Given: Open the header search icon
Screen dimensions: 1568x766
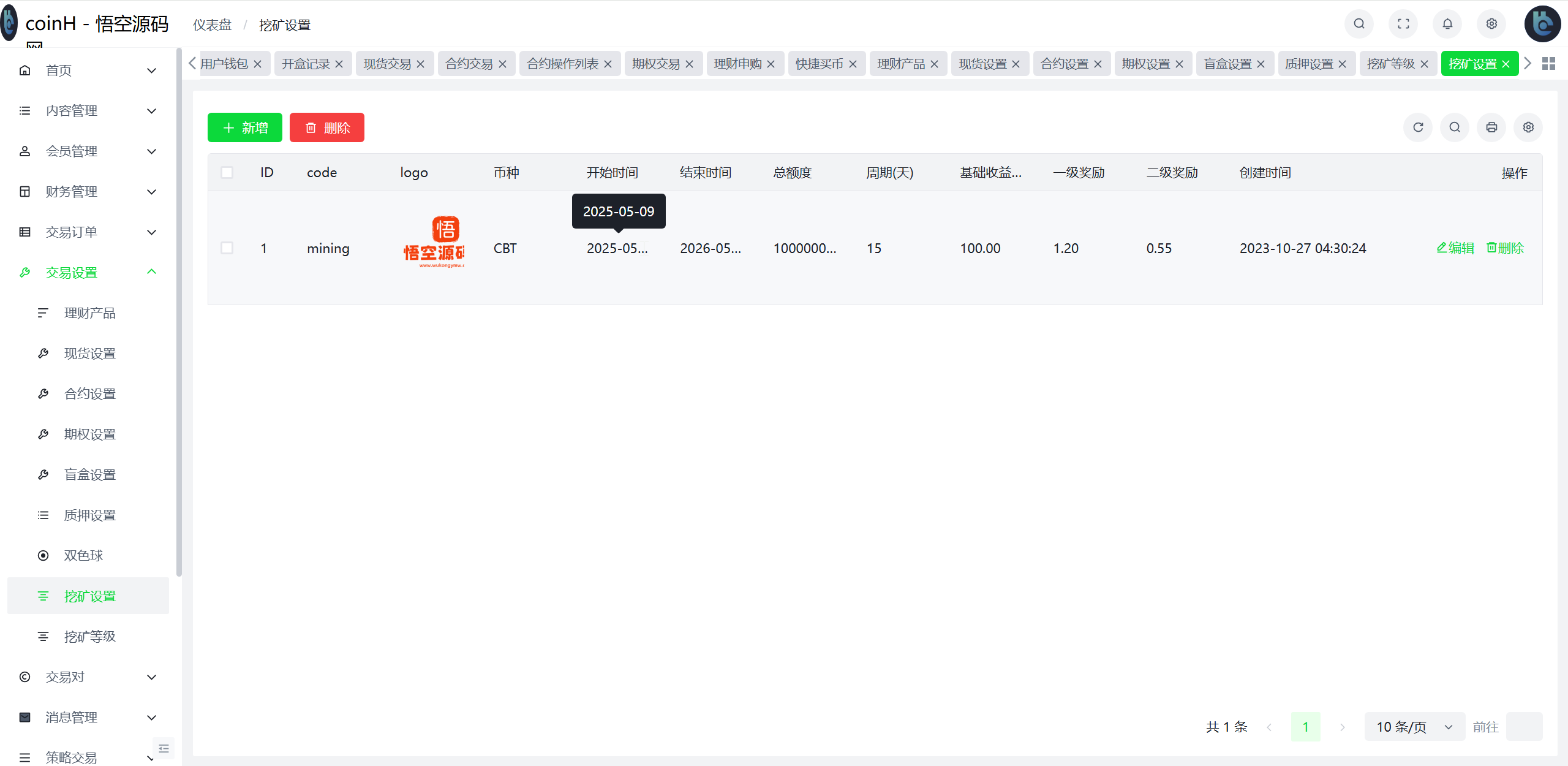Looking at the screenshot, I should (x=1359, y=24).
